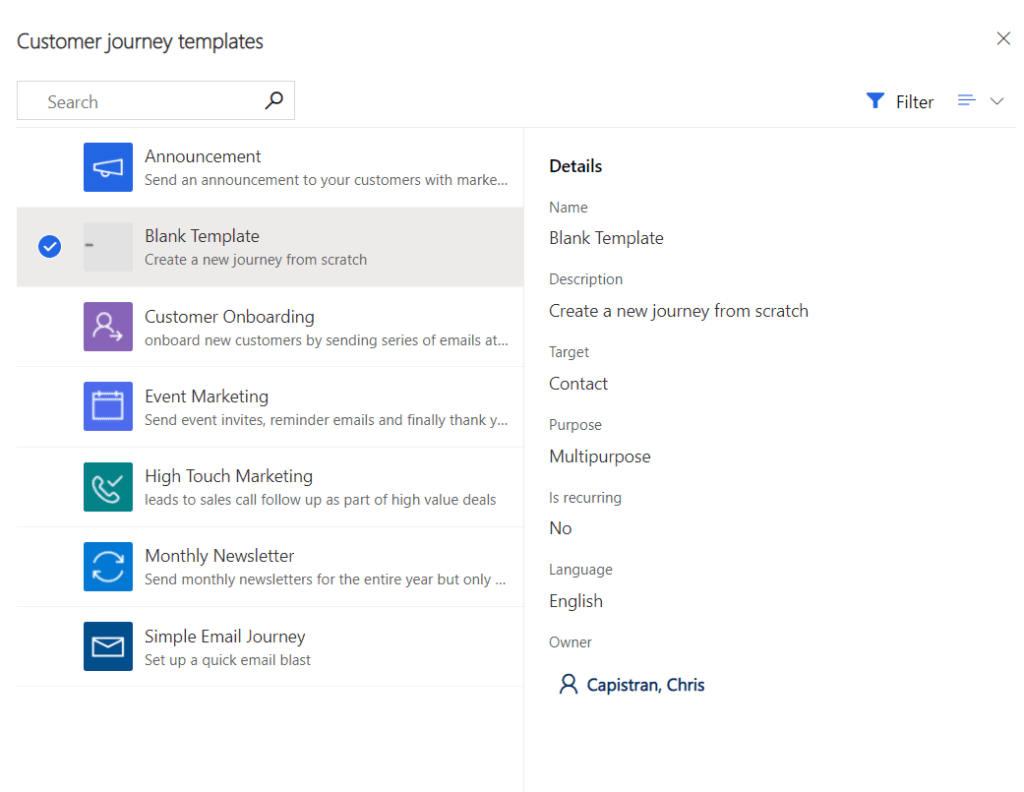1024x792 pixels.
Task: Click the High Touch Marketing phone icon
Action: click(108, 487)
